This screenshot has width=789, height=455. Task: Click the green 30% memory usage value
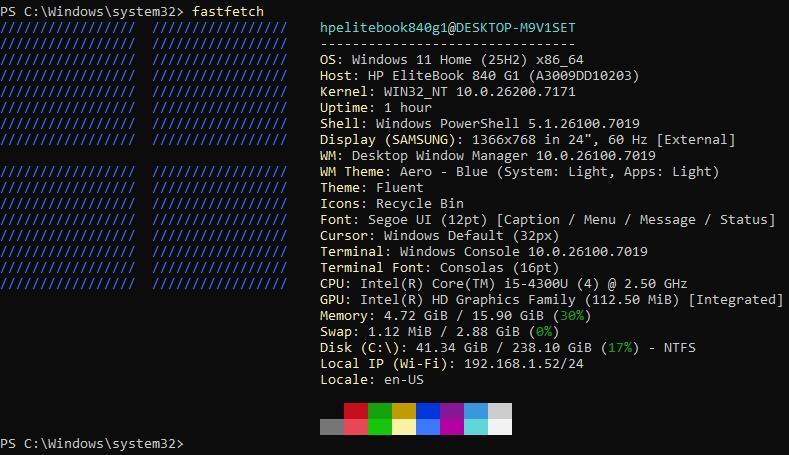(x=572, y=316)
